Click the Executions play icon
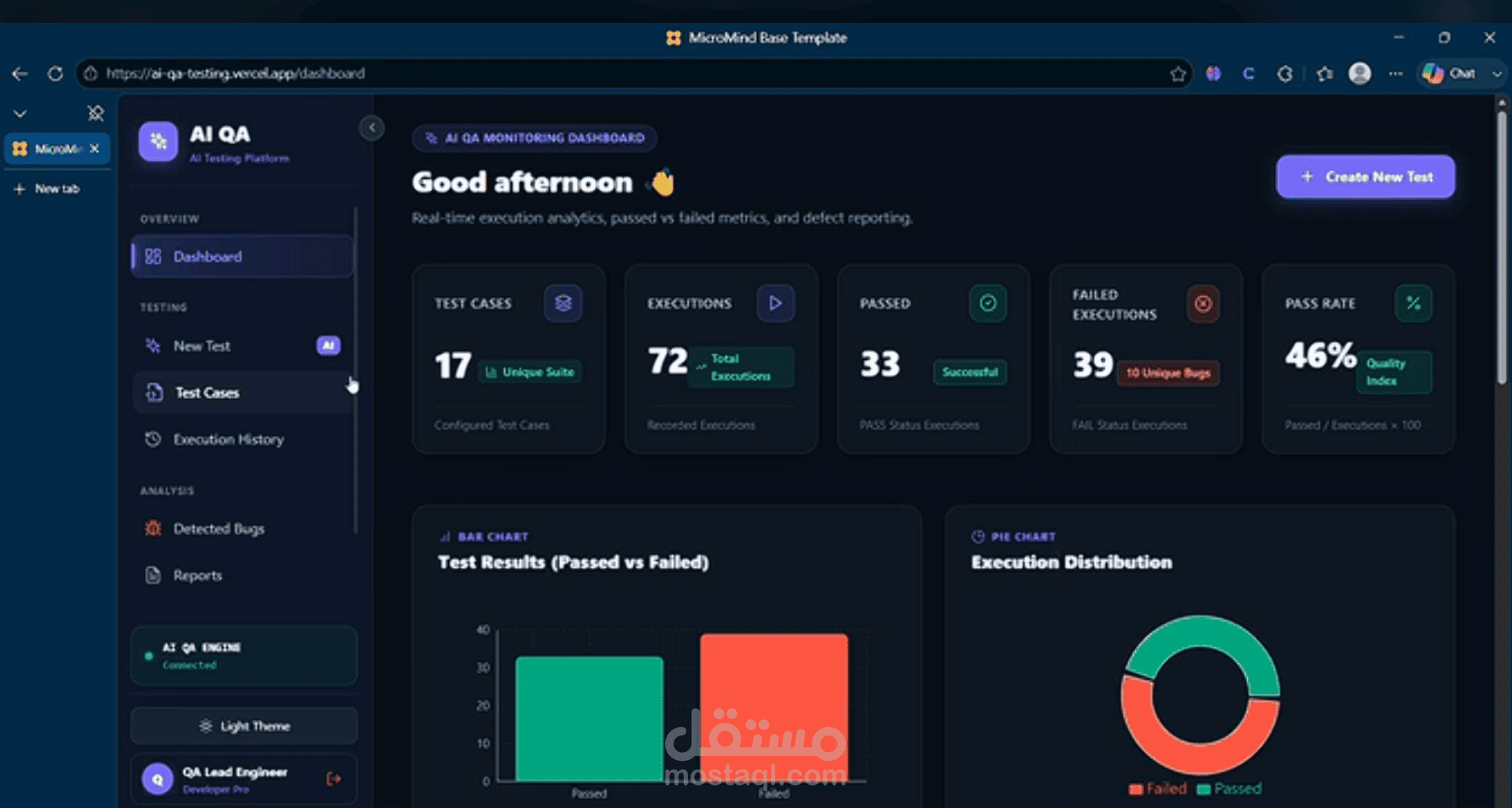The width and height of the screenshot is (1512, 808). pyautogui.click(x=775, y=303)
